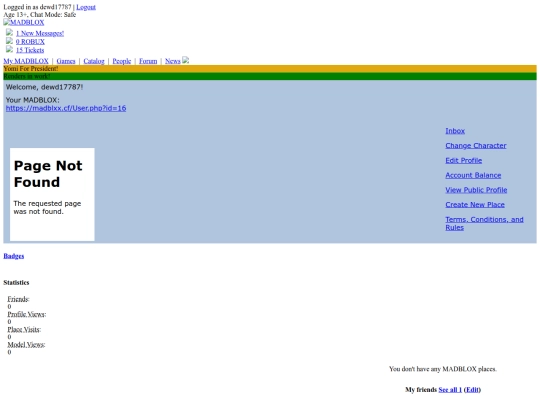Click the Place Visits statistic label

click(24, 329)
